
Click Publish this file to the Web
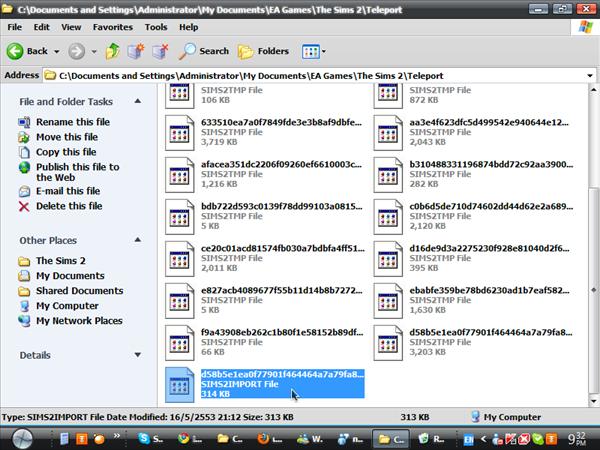coord(77,172)
